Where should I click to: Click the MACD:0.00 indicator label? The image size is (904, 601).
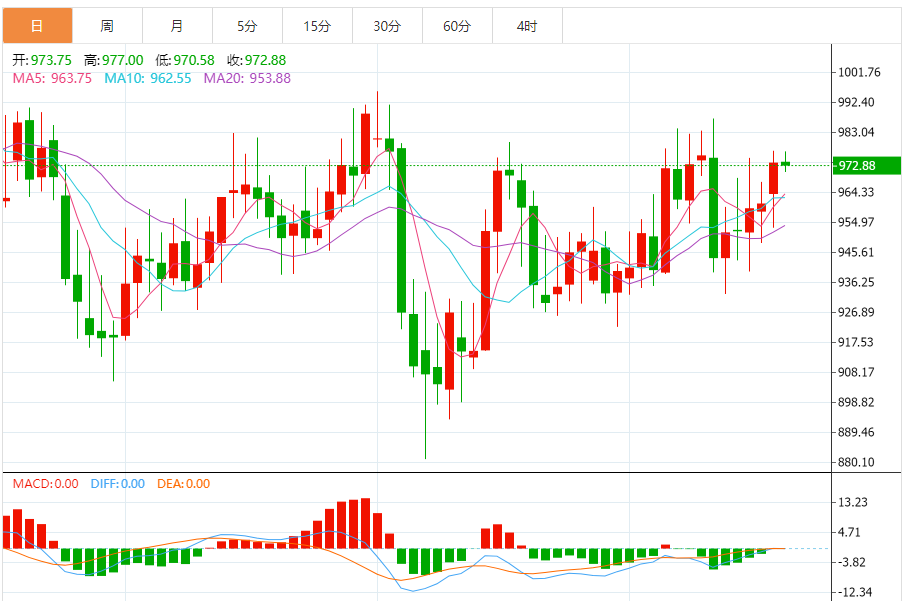point(46,484)
